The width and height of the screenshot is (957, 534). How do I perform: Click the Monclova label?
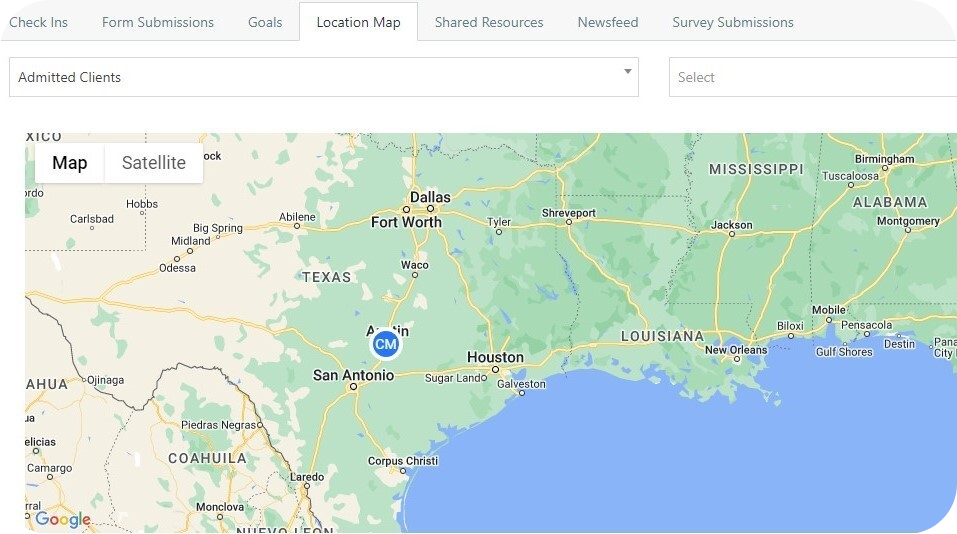pos(220,507)
